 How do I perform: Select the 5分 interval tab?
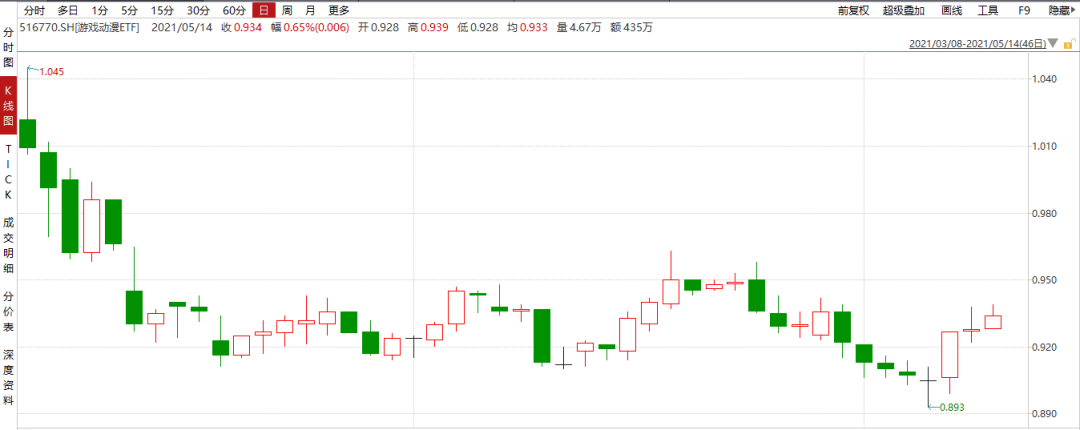point(129,10)
